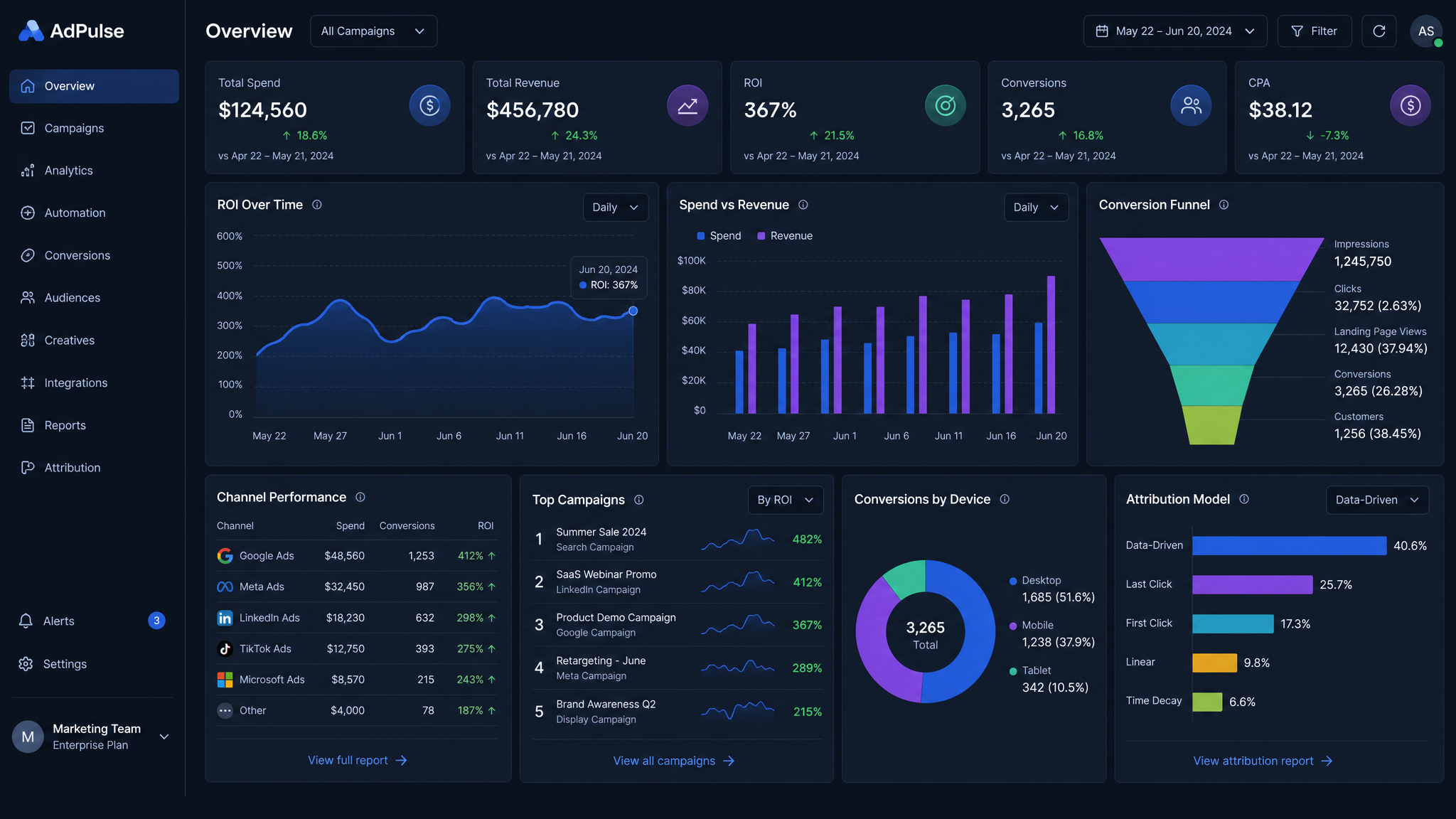Toggle the Tablet legend entry
1456x819 pixels.
pyautogui.click(x=1049, y=679)
